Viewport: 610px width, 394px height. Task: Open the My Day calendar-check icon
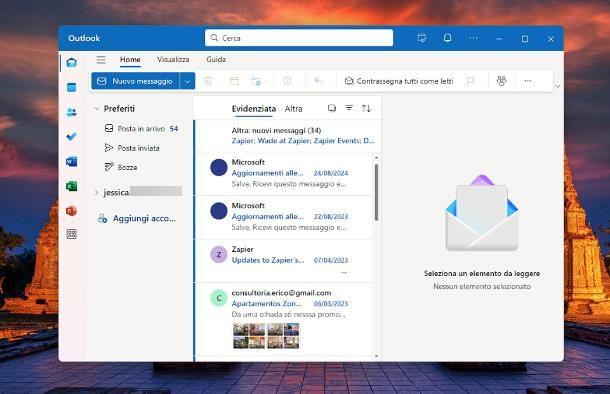422,38
